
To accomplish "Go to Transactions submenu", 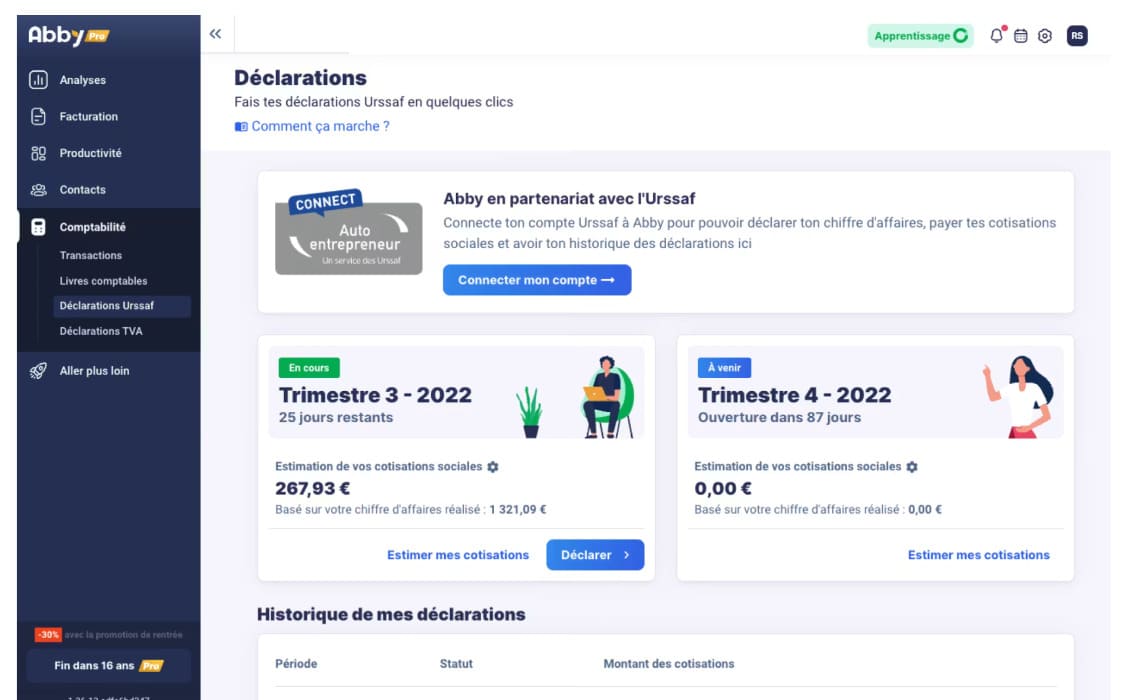I will point(91,255).
